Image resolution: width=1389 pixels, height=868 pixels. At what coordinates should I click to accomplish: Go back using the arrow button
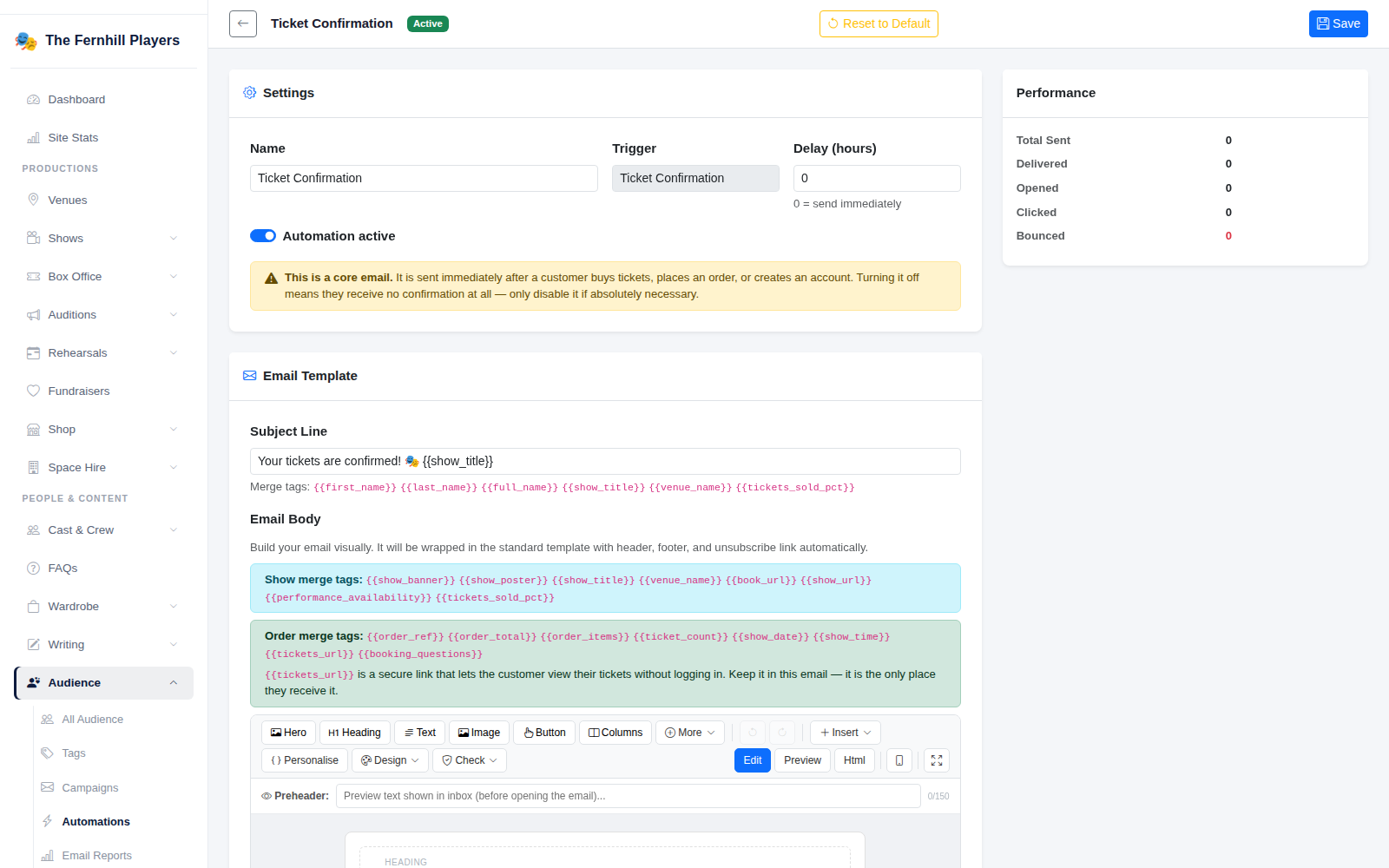pyautogui.click(x=243, y=23)
